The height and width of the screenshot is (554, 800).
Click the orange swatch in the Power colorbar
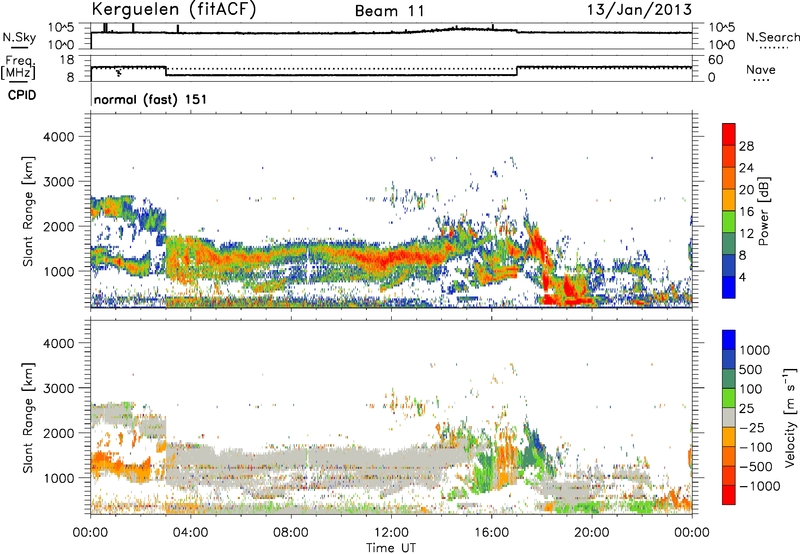729,178
